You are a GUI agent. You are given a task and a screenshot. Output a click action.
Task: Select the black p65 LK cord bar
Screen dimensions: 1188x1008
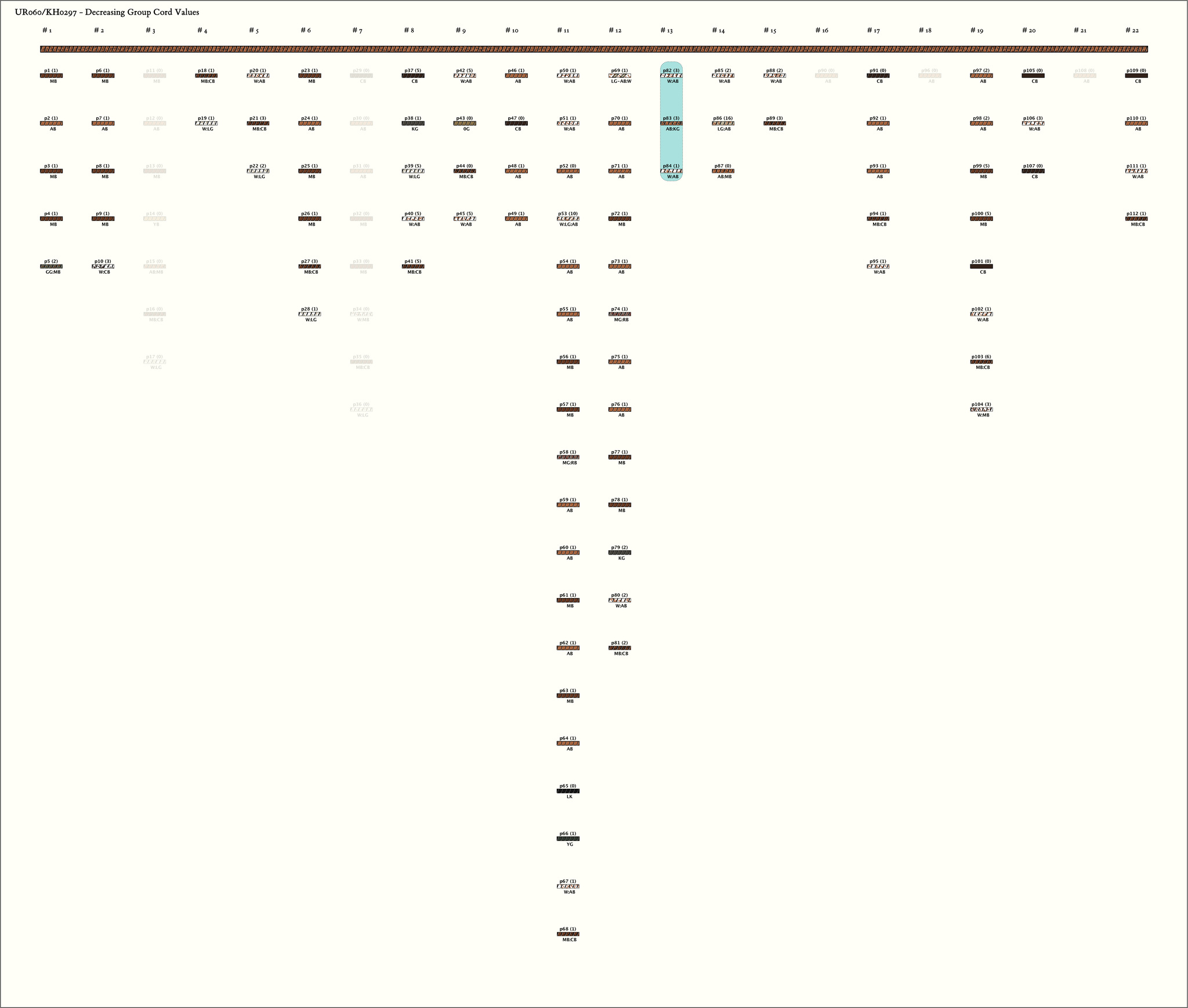point(568,791)
